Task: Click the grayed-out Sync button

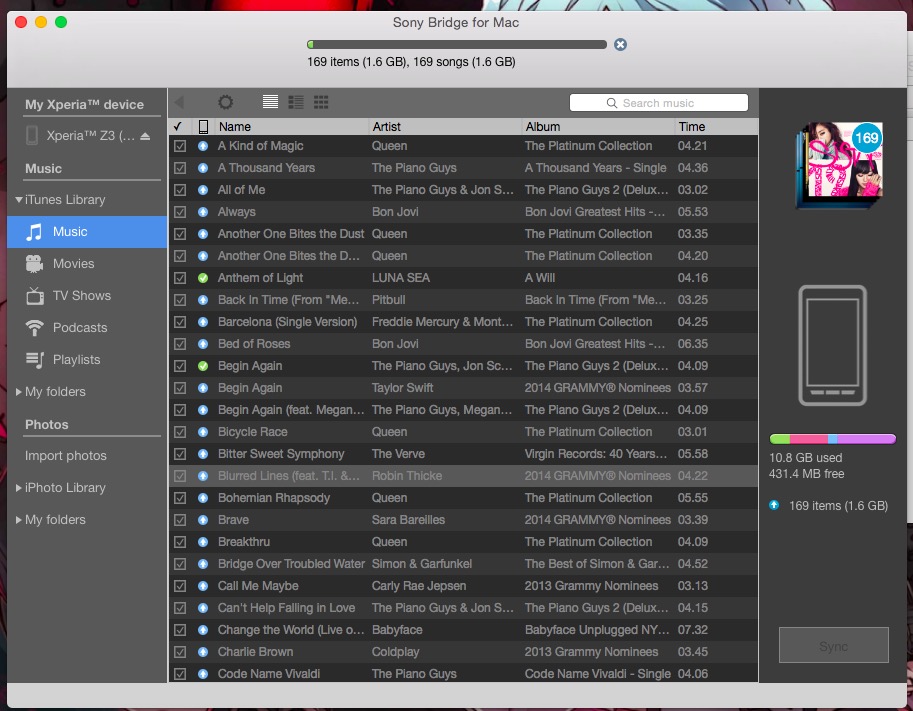Action: 833,645
